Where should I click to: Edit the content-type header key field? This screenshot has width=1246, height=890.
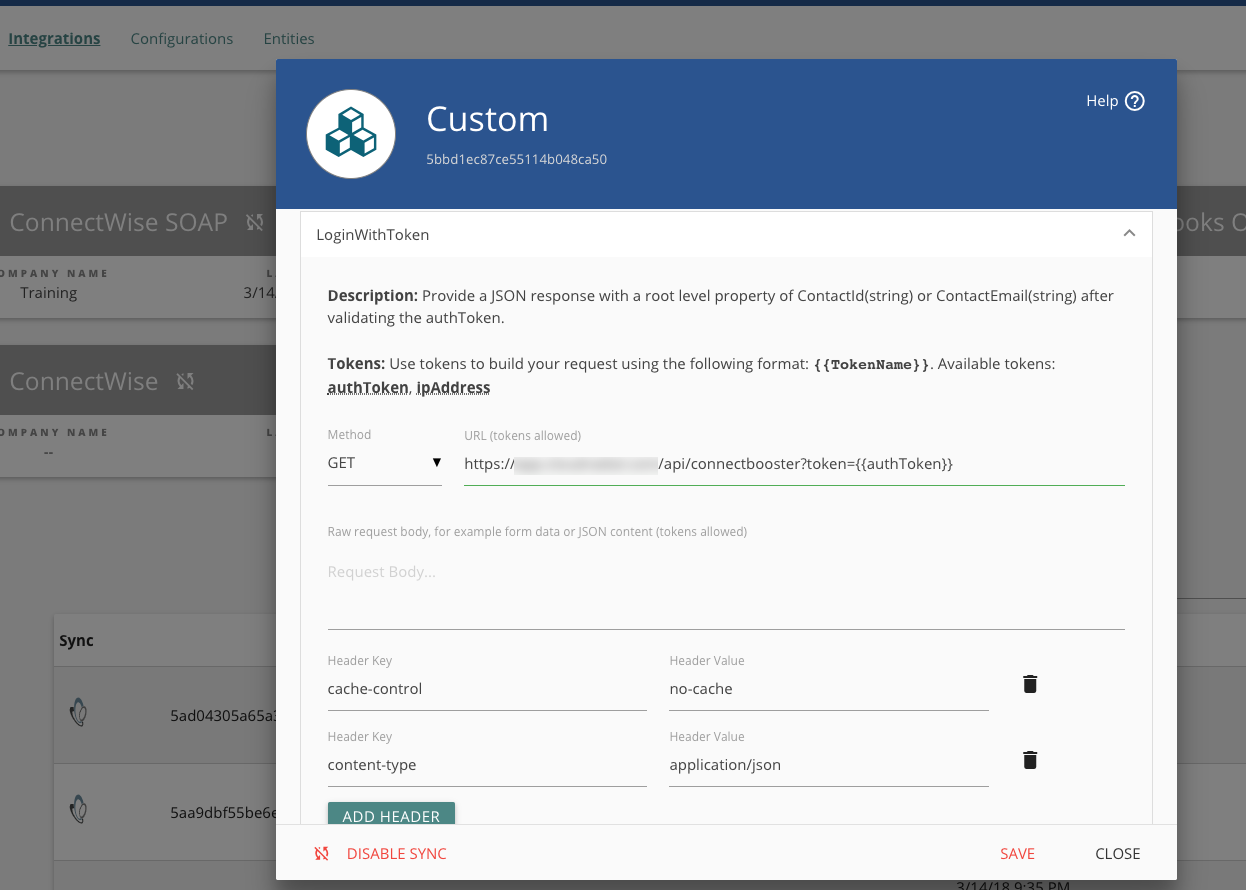click(487, 765)
